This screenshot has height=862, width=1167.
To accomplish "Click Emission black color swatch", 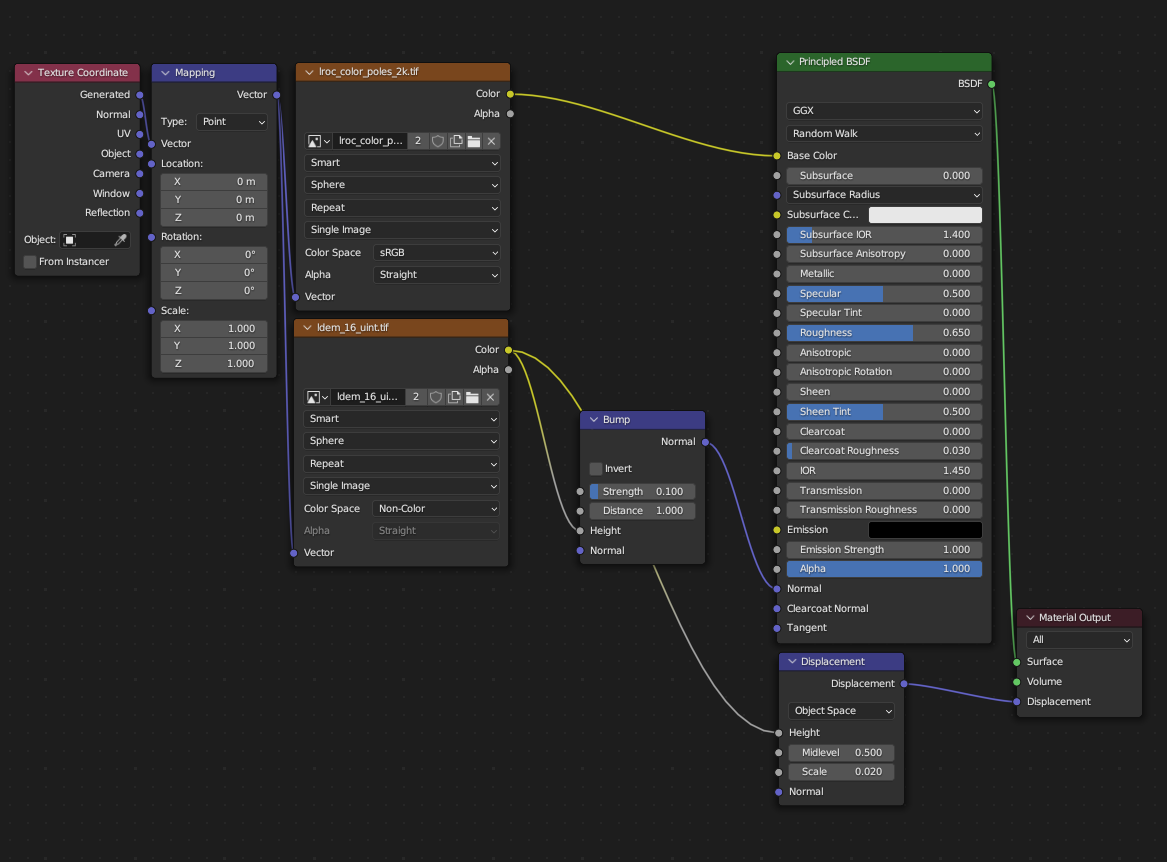I will (x=925, y=530).
